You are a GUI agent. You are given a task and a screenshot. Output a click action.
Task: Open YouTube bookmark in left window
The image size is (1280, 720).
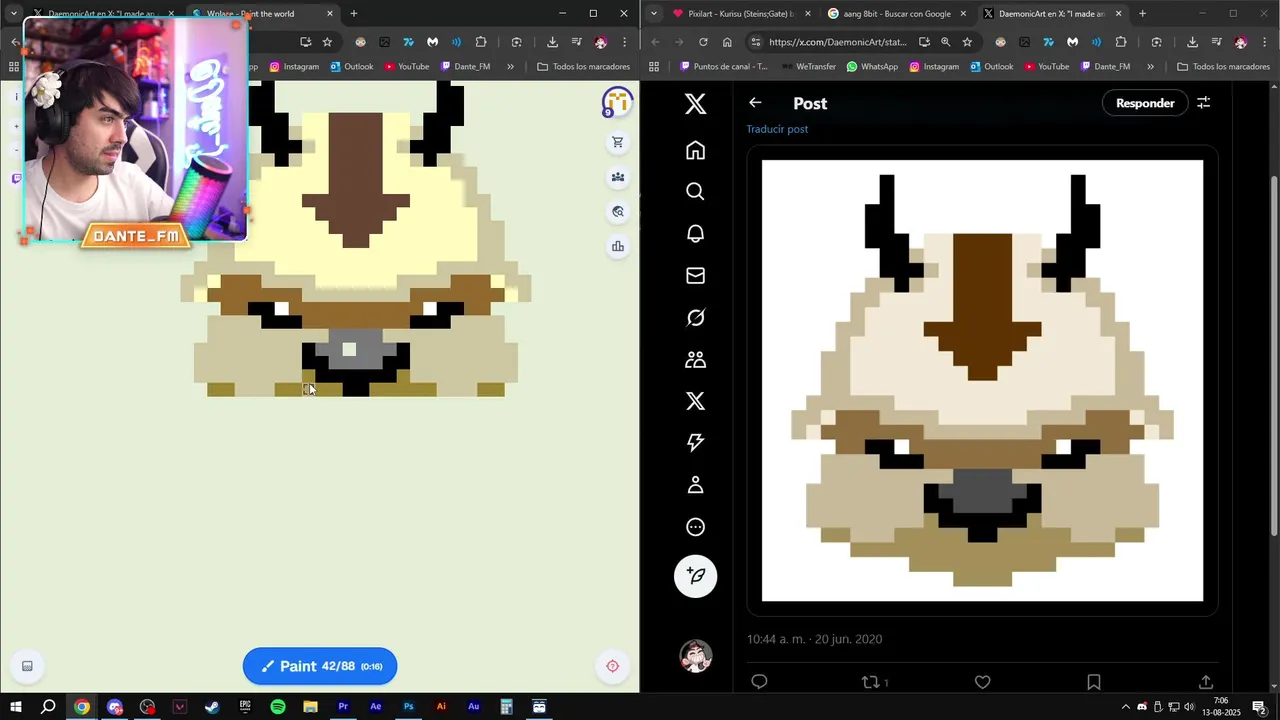[406, 67]
